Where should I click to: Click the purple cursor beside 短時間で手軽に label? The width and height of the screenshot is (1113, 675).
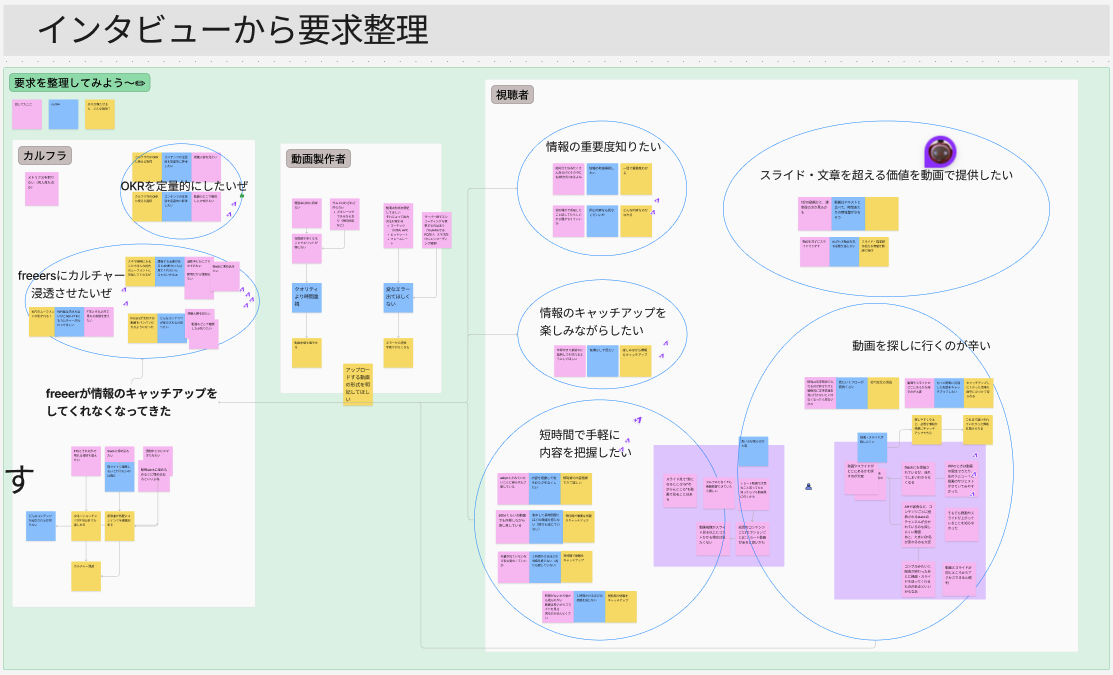(637, 420)
